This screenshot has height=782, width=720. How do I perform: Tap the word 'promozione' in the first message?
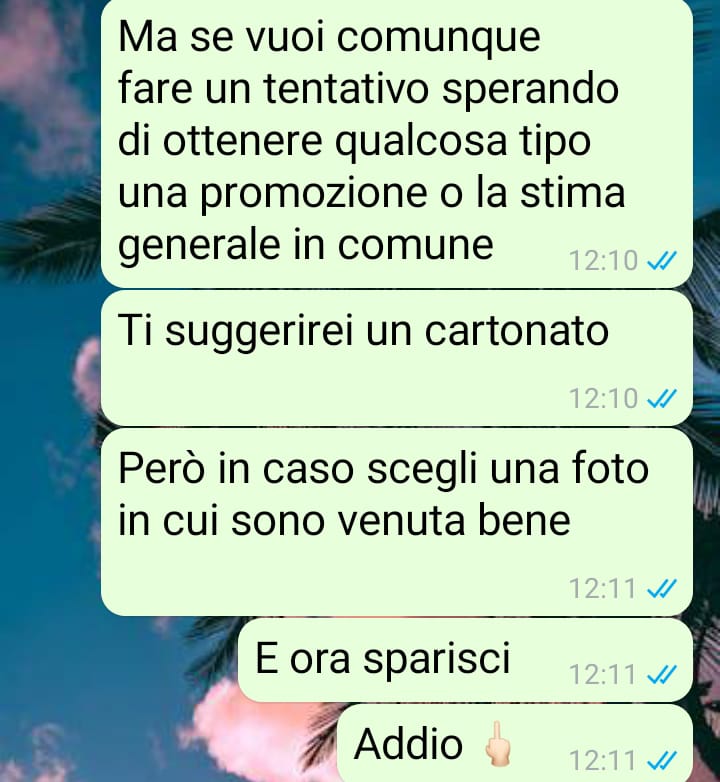coord(314,195)
